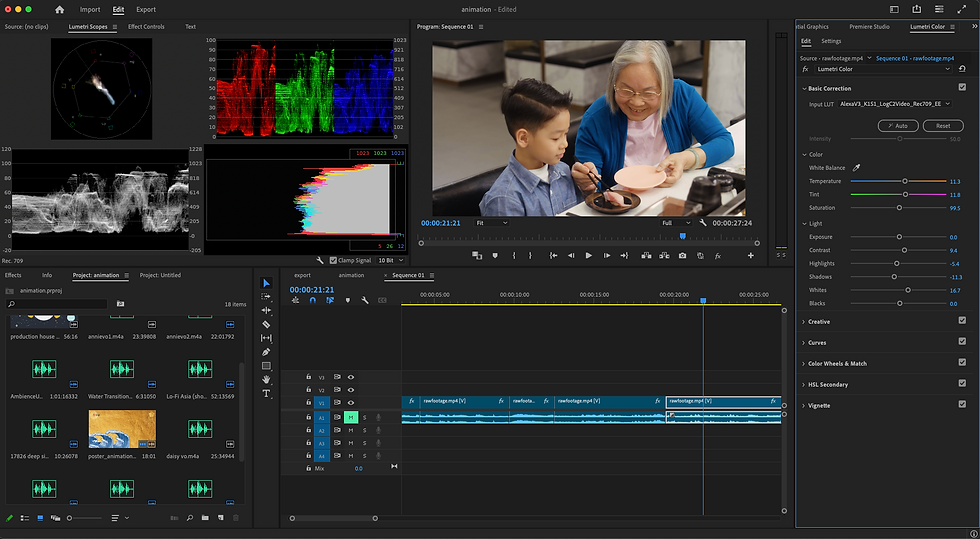
Task: Select the Ripple Edit tool
Action: pos(266,310)
